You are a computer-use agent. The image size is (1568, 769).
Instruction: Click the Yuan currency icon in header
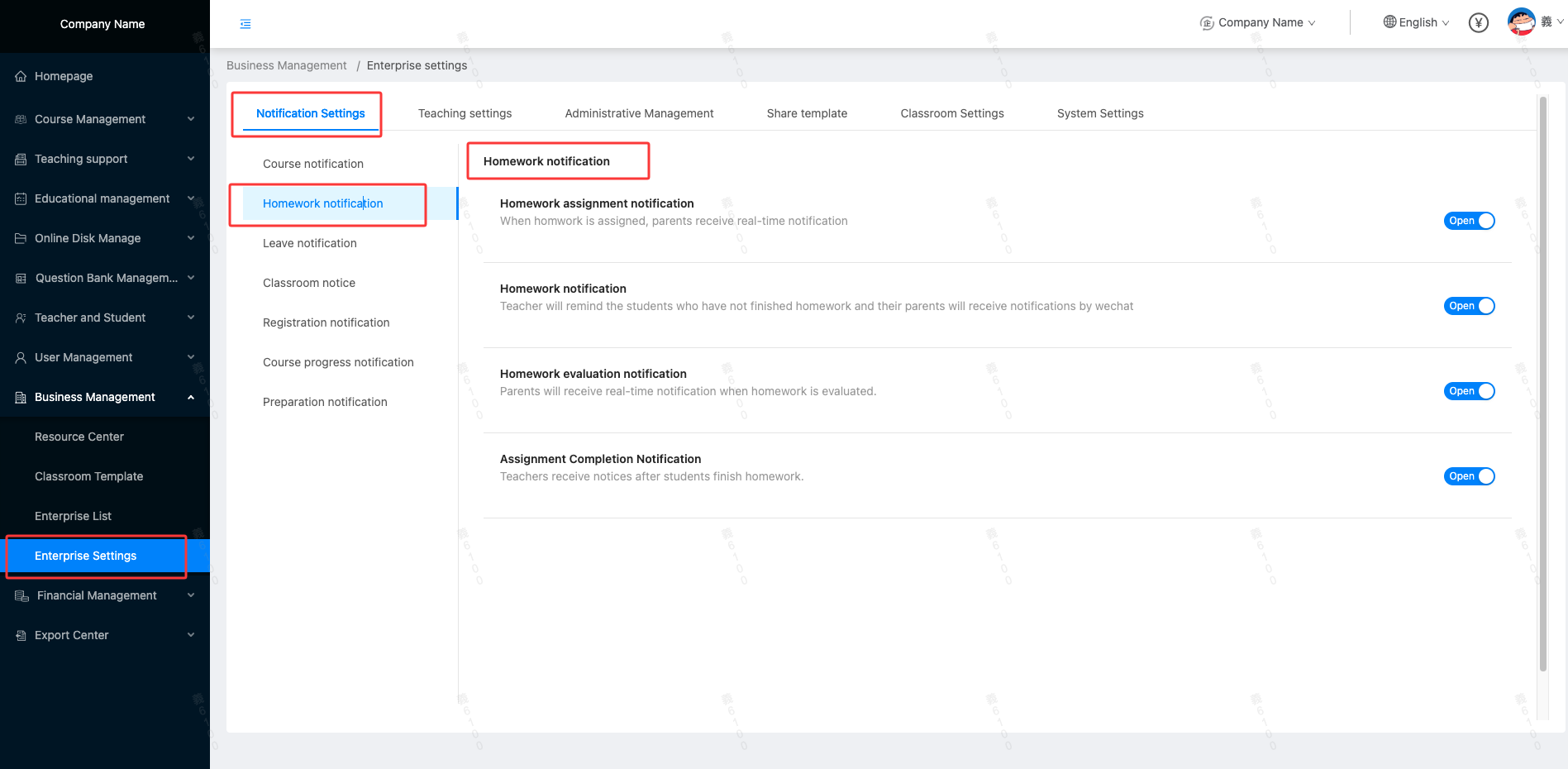click(x=1478, y=23)
